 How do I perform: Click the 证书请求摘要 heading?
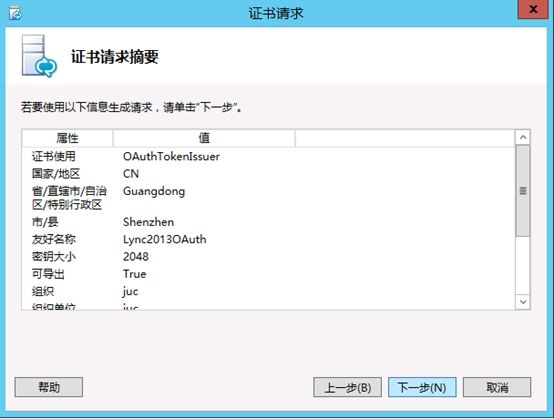(115, 57)
